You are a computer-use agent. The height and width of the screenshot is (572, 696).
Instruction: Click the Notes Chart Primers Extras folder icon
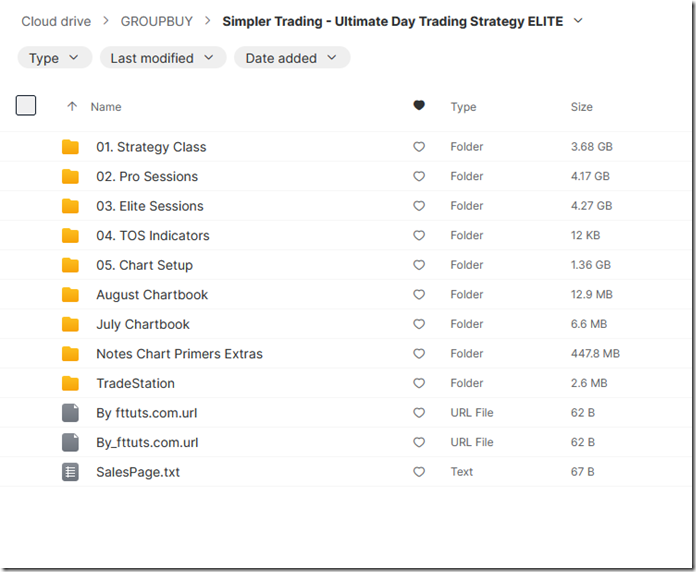click(x=70, y=354)
